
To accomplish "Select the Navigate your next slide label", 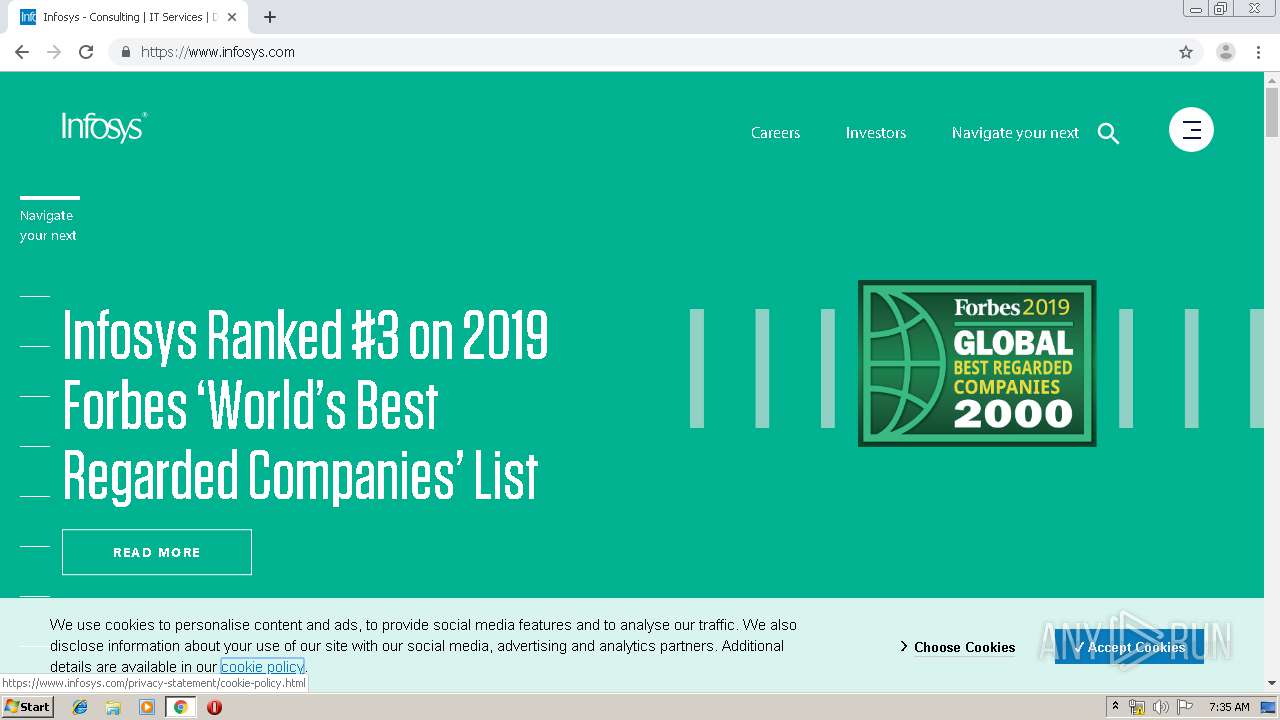I will (x=48, y=225).
